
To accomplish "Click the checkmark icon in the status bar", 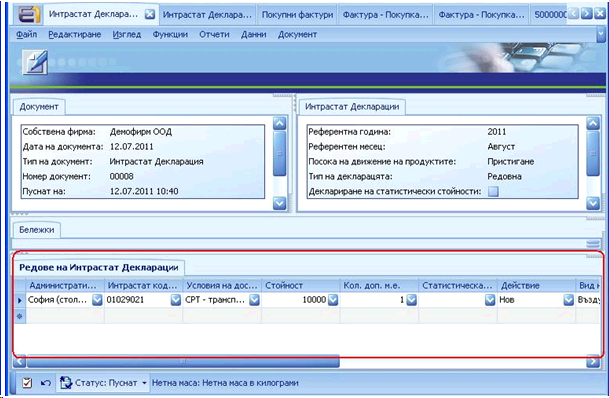I will point(27,383).
